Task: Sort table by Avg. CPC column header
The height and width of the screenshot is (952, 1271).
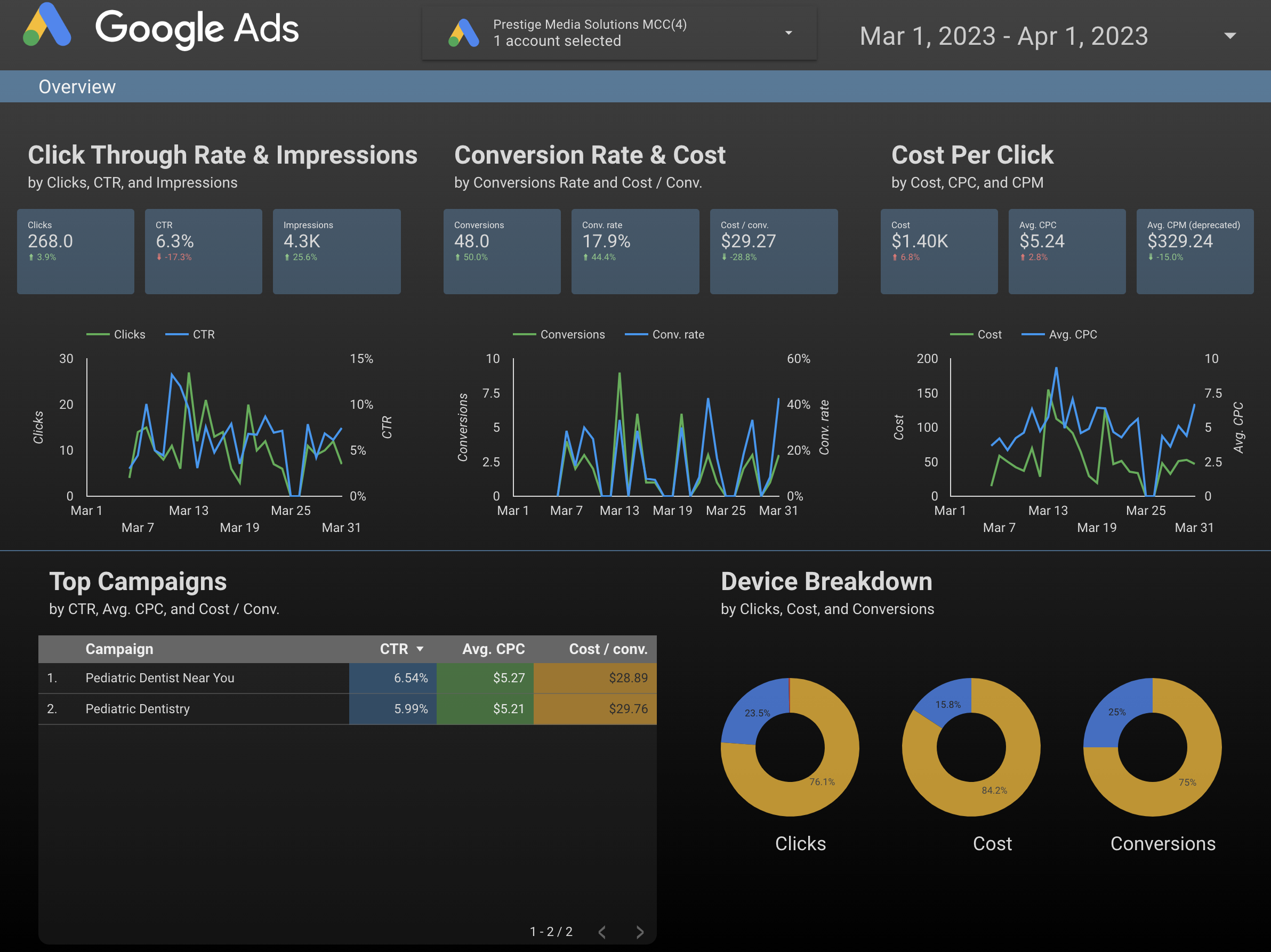Action: tap(493, 649)
